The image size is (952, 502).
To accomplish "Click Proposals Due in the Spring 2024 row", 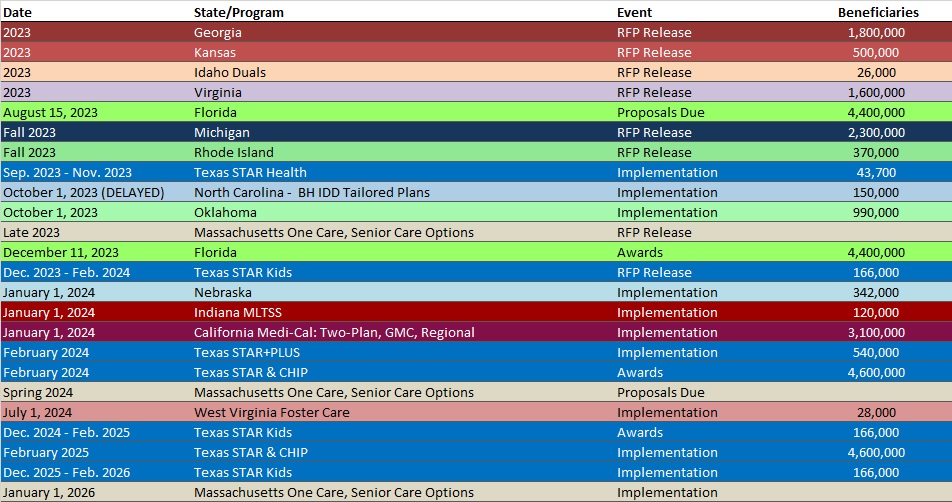I will point(661,393).
